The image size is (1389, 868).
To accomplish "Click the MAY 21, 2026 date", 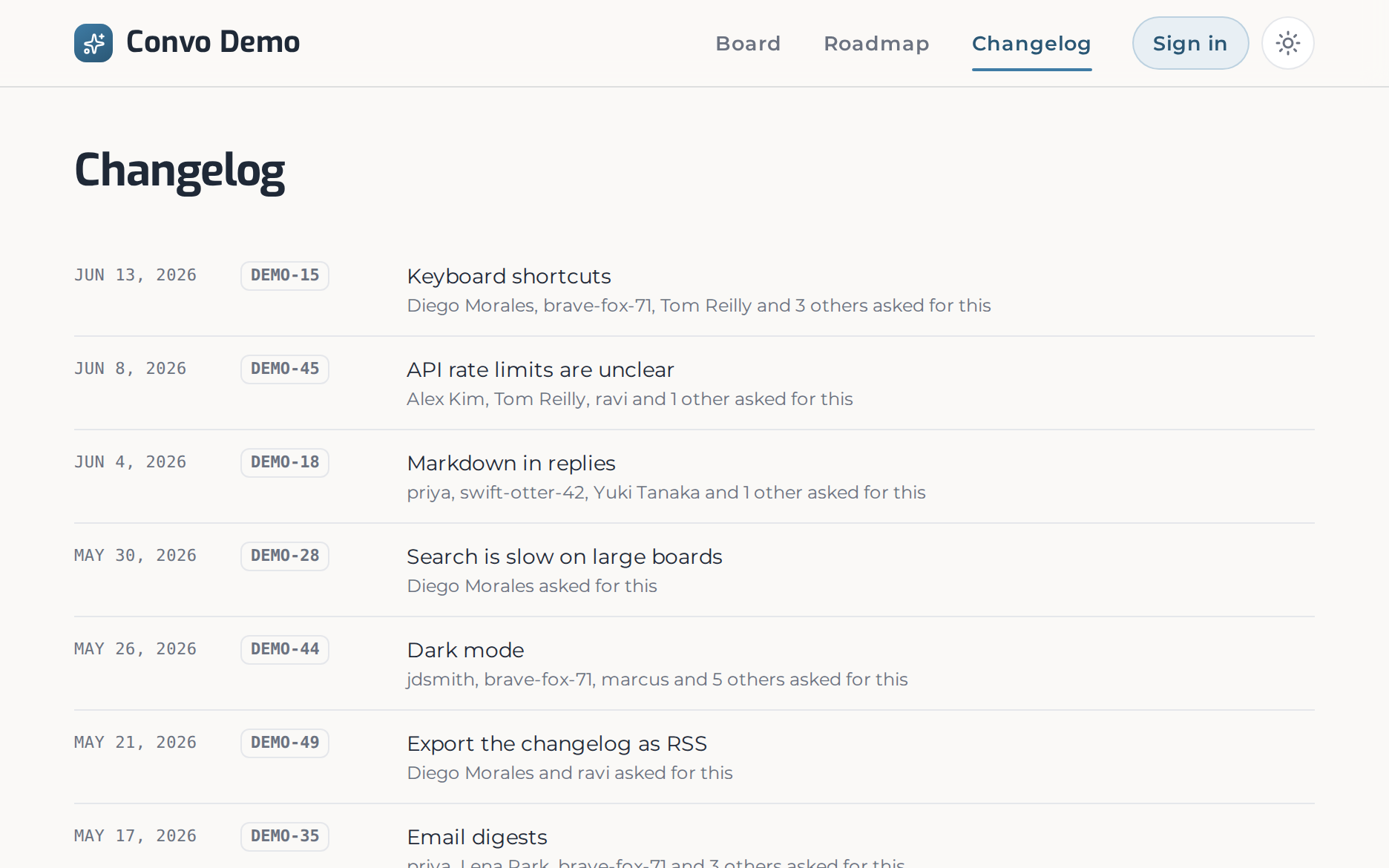I will [x=135, y=743].
